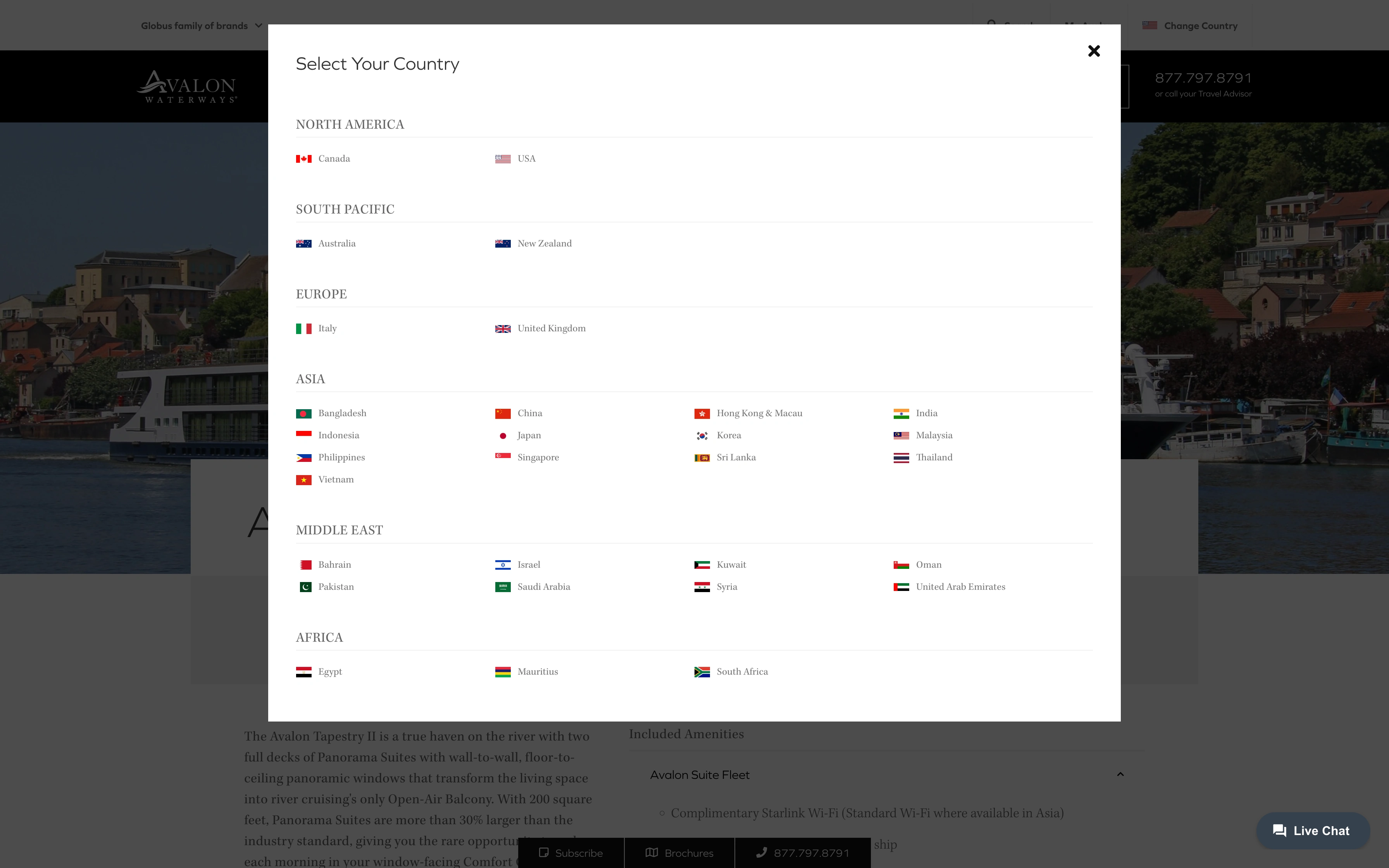Click the China flag icon
Screen dimensions: 1389x868
pos(503,414)
